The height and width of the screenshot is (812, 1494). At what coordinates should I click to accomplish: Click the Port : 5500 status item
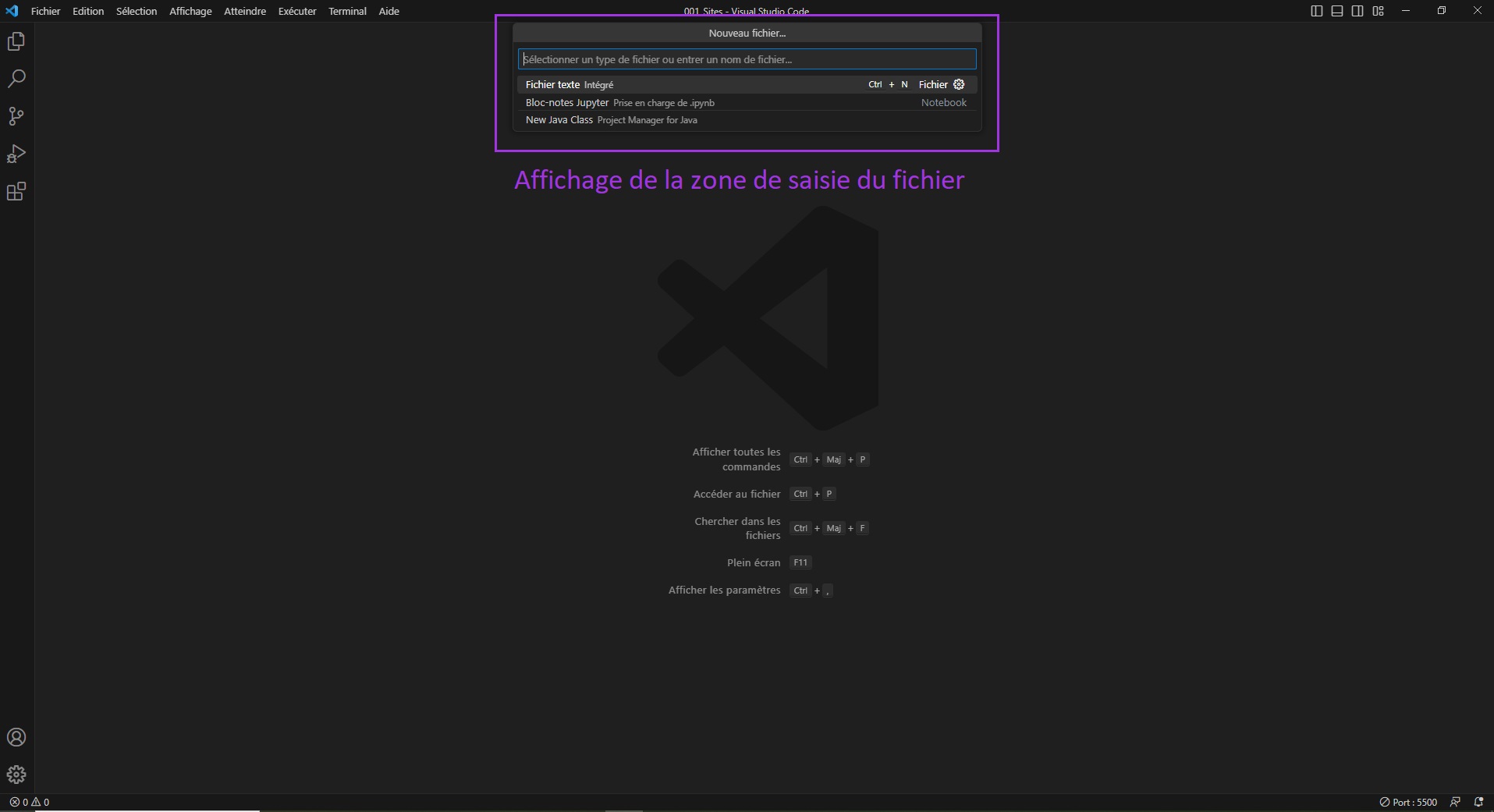tap(1408, 802)
